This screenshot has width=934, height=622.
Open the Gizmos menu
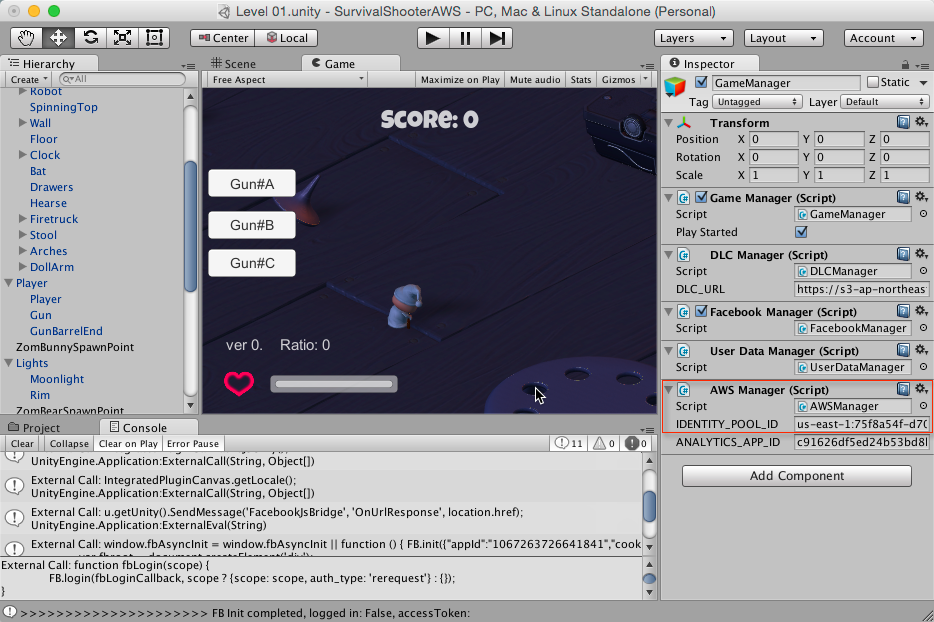624,79
